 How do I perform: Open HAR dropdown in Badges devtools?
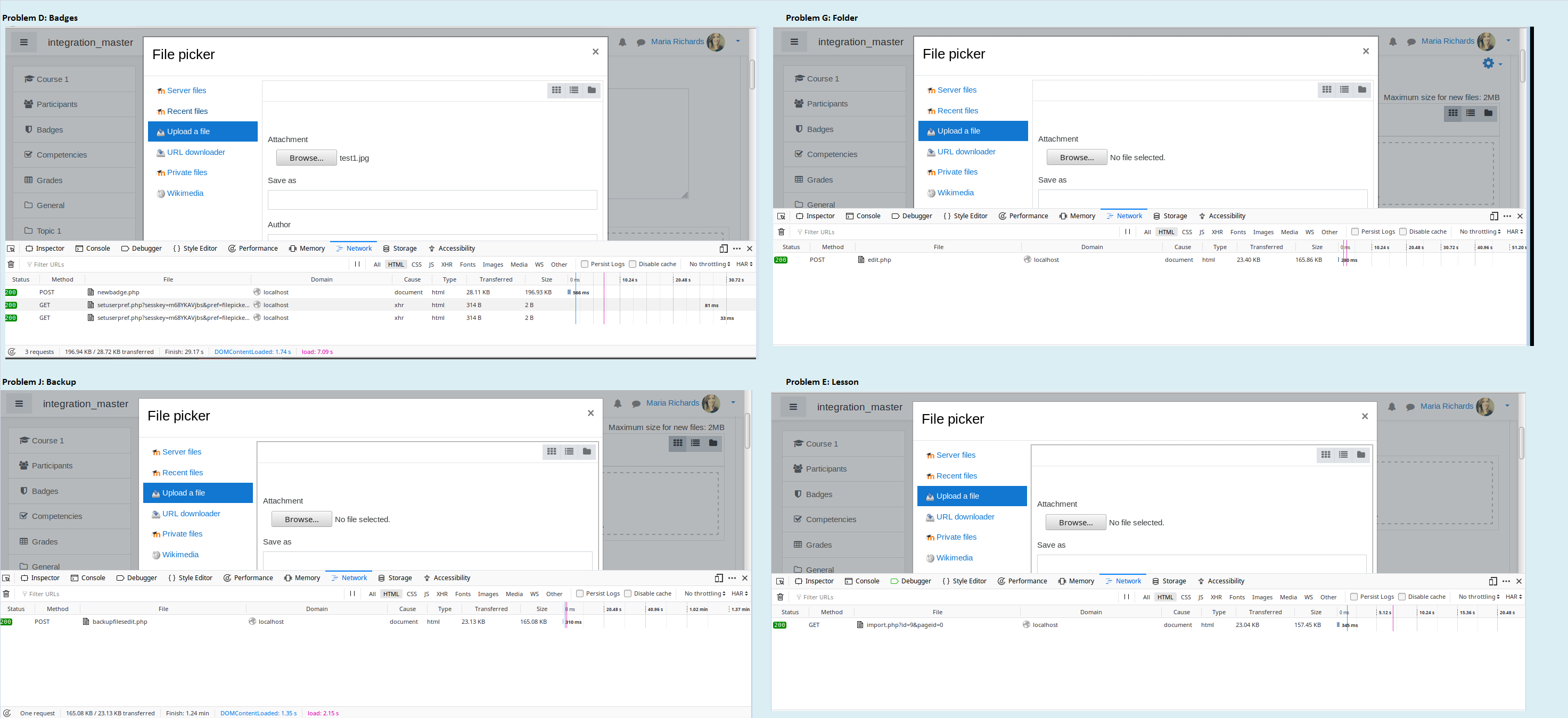point(744,264)
